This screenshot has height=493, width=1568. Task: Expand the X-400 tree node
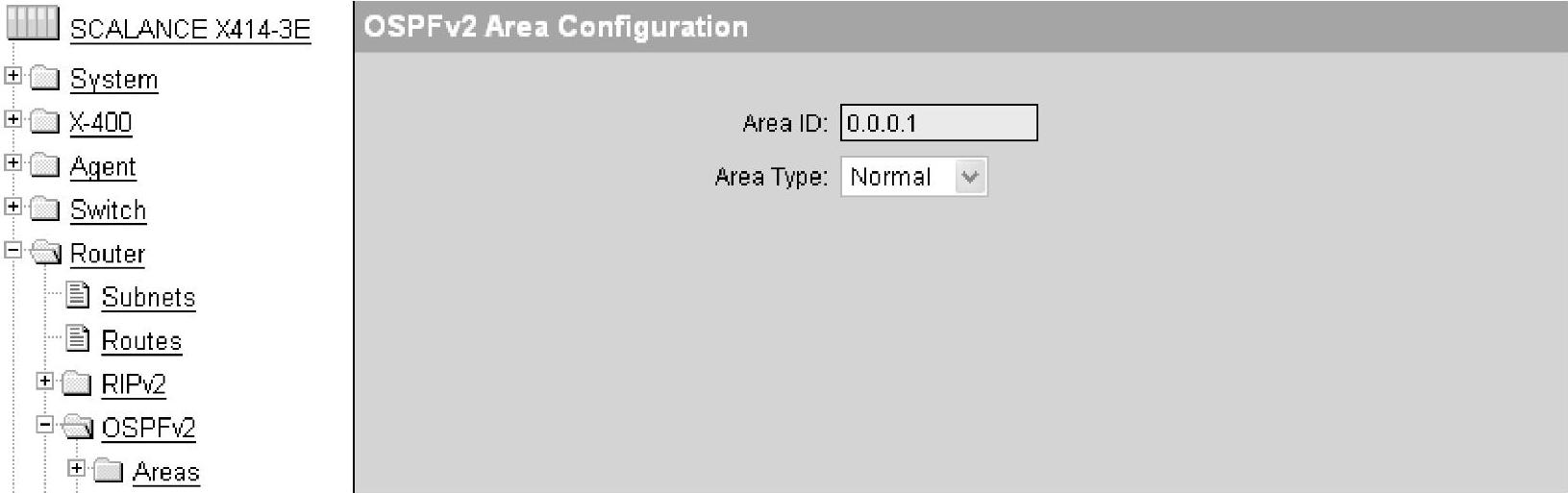(12, 119)
